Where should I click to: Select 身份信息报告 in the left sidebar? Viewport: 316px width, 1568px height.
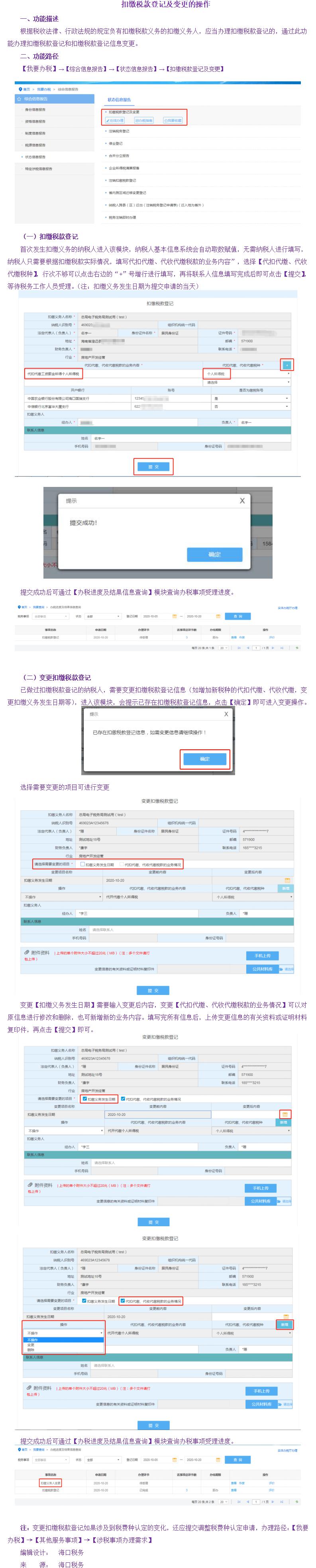35,110
